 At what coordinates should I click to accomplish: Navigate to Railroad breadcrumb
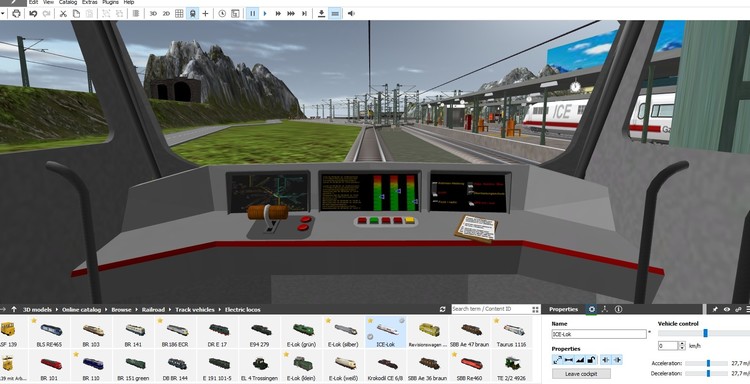coord(153,309)
